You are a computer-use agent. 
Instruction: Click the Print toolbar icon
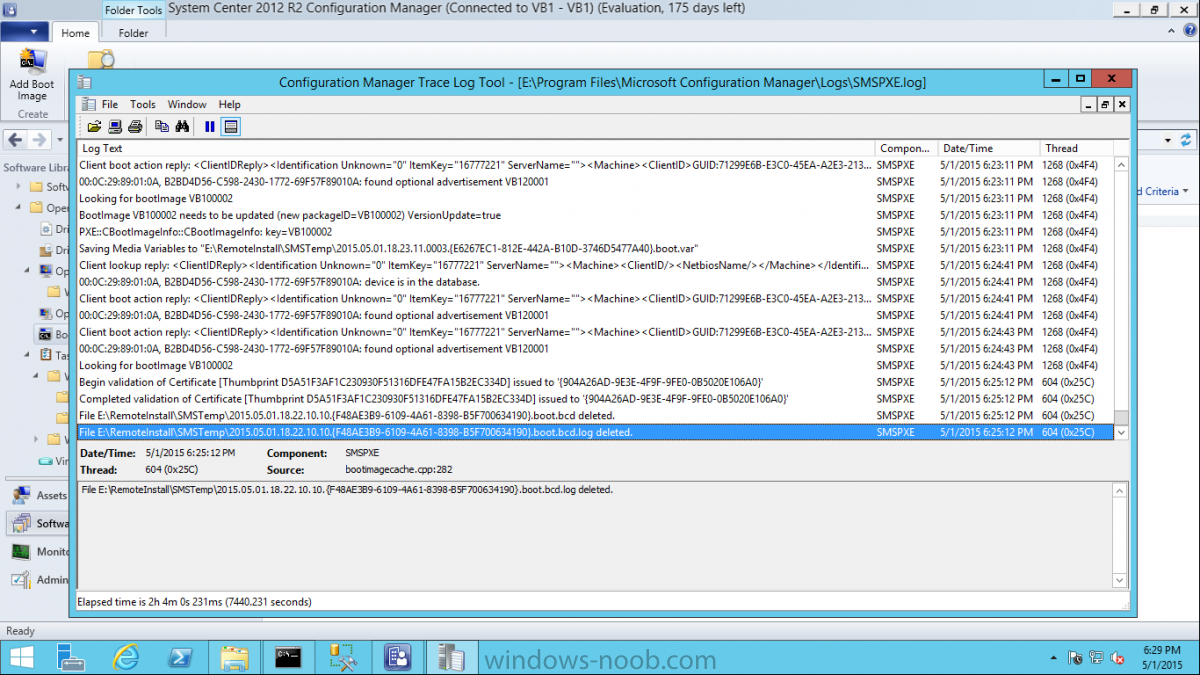135,126
